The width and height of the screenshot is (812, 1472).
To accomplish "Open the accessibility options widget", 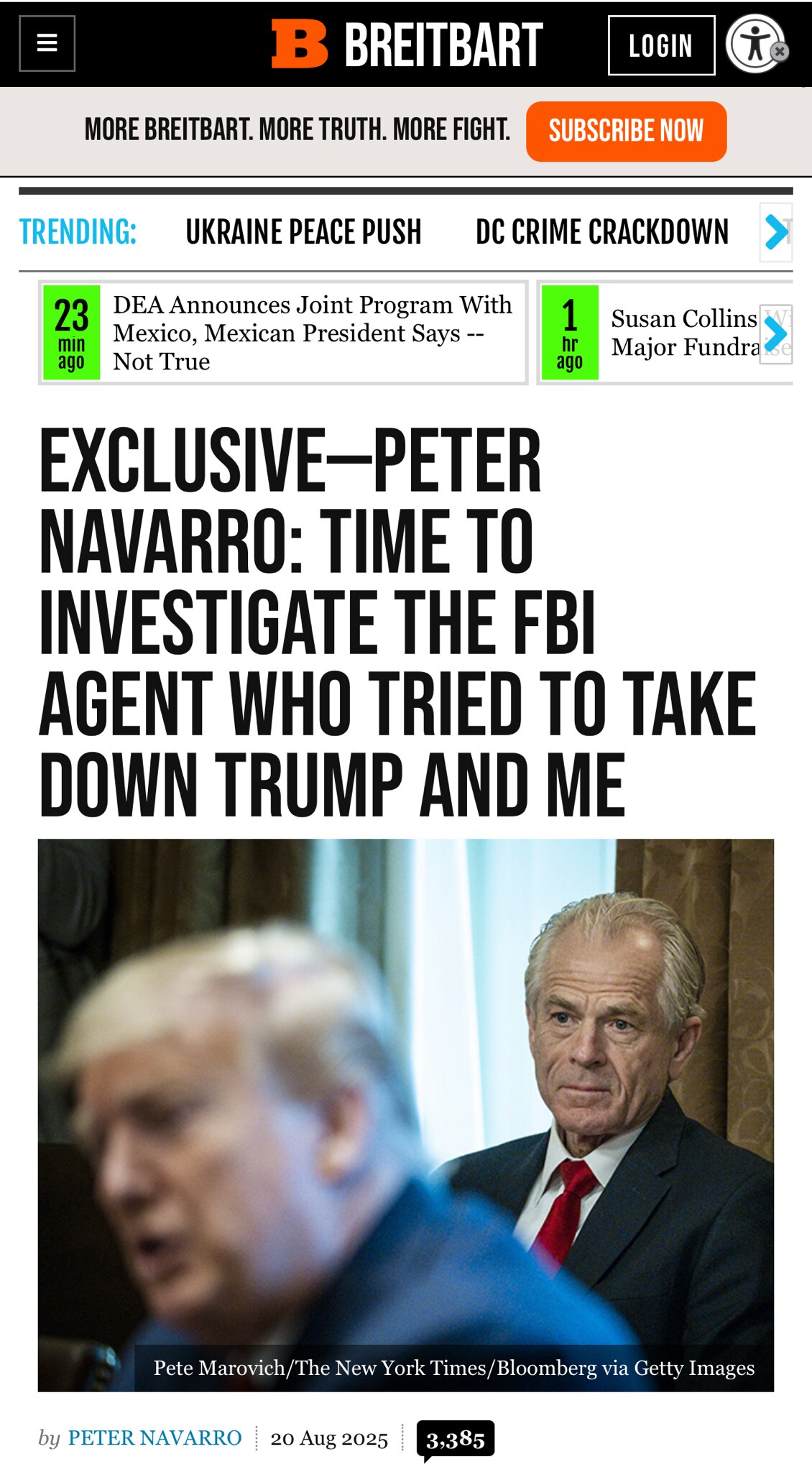I will [752, 45].
